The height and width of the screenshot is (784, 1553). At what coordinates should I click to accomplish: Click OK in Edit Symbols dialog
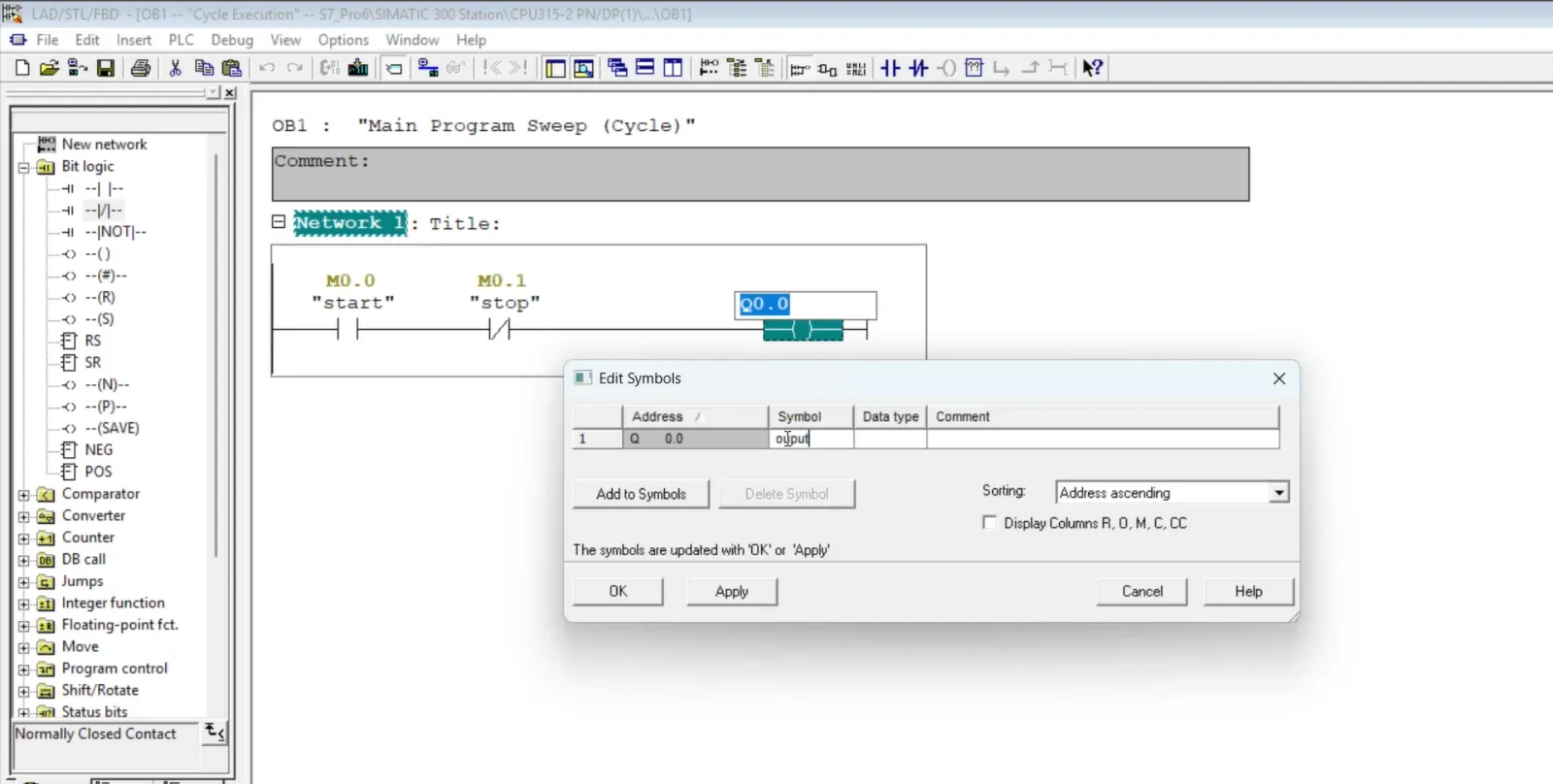[x=618, y=591]
